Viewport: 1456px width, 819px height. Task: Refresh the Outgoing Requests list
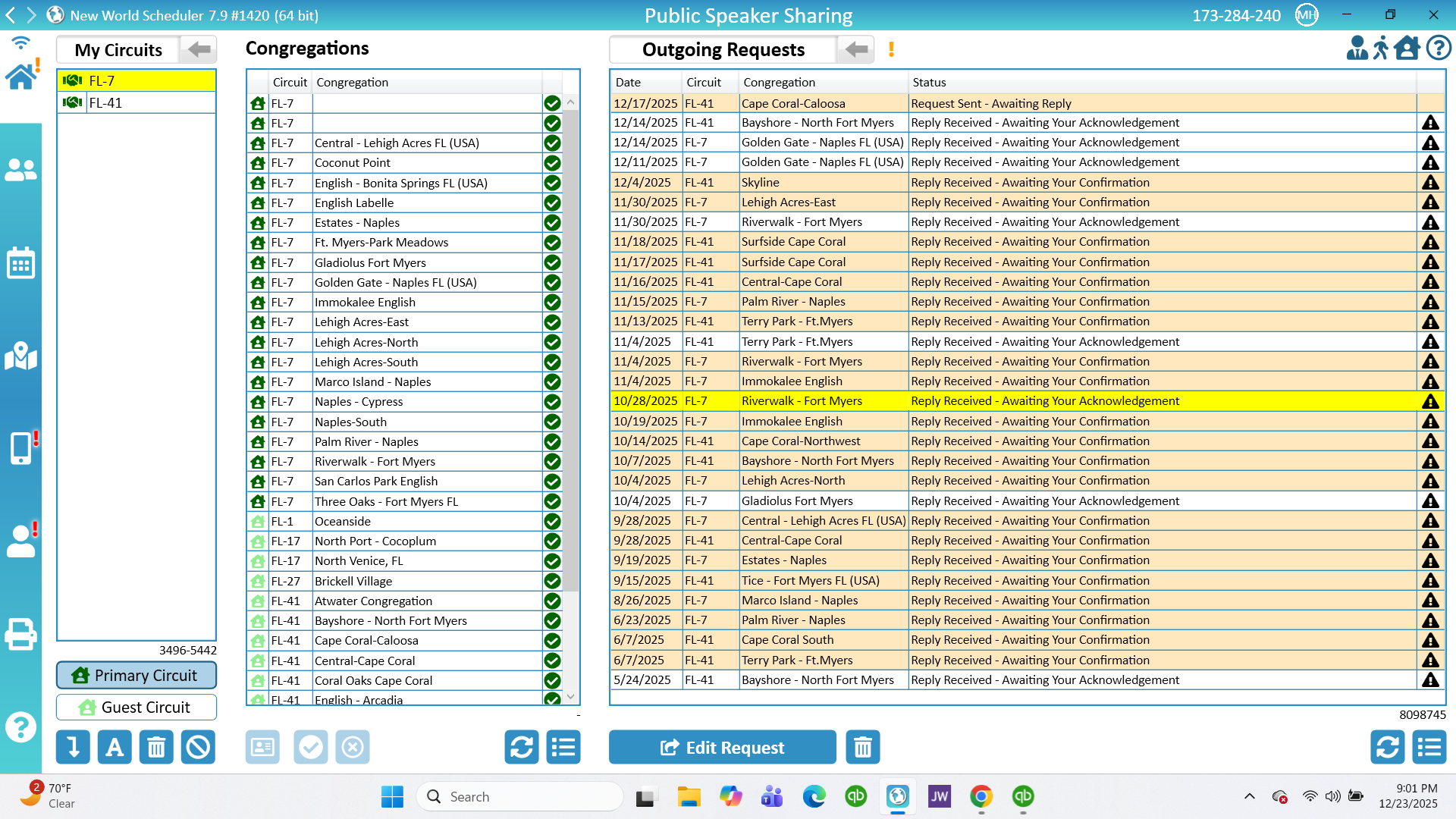[1387, 748]
